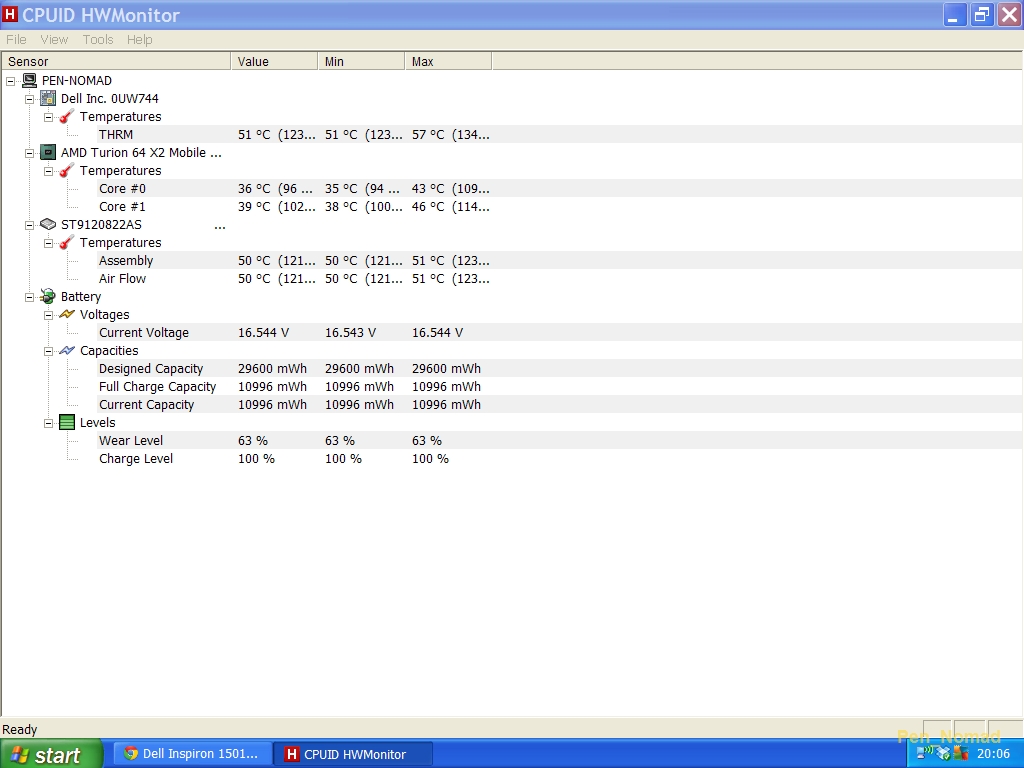The width and height of the screenshot is (1024, 768).
Task: Collapse Temperatures under Dell Inc.
Action: click(x=48, y=117)
